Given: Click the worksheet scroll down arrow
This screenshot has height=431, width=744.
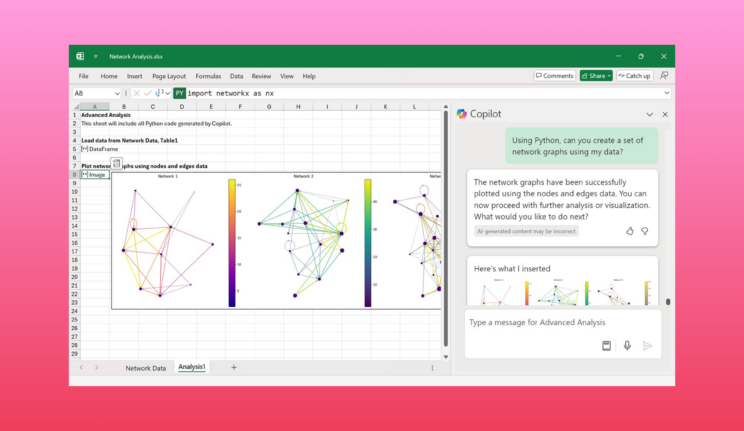Looking at the screenshot, I should coord(446,356).
